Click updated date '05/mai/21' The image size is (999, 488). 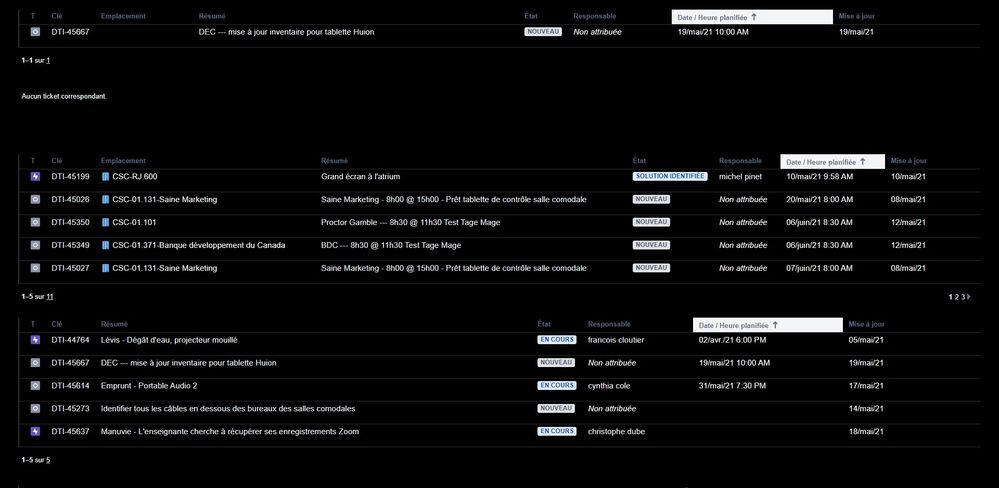pos(866,340)
